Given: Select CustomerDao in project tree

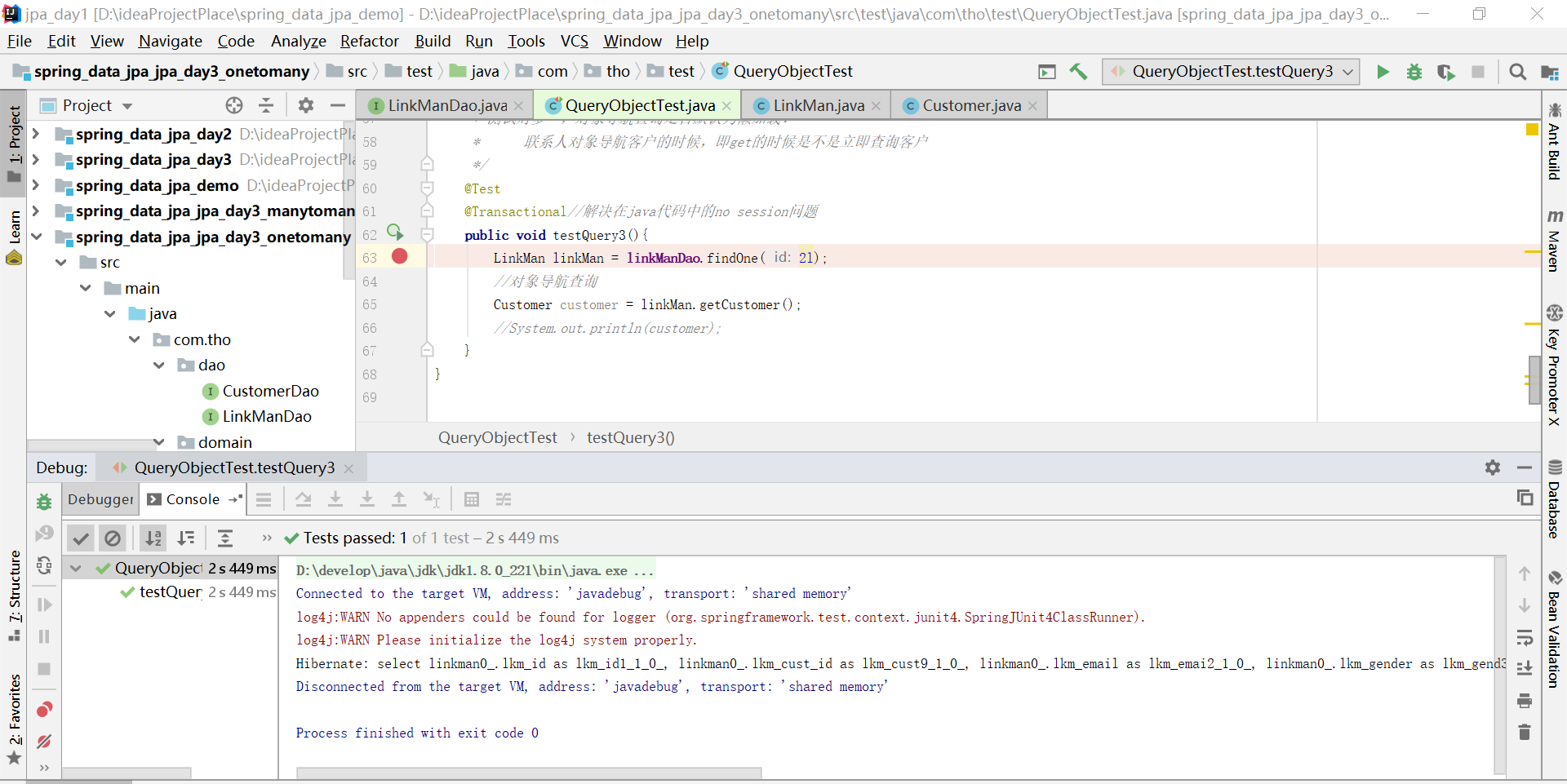Looking at the screenshot, I should coord(270,391).
